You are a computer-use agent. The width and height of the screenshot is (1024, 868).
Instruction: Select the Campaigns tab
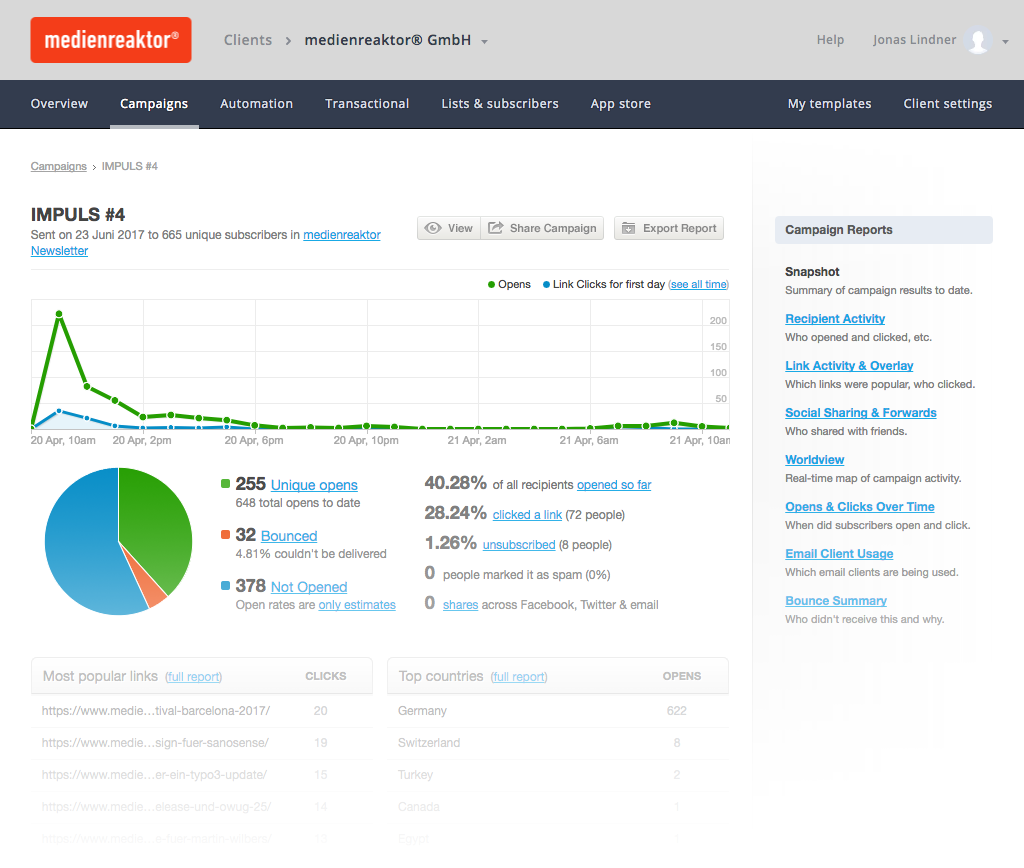click(x=154, y=104)
